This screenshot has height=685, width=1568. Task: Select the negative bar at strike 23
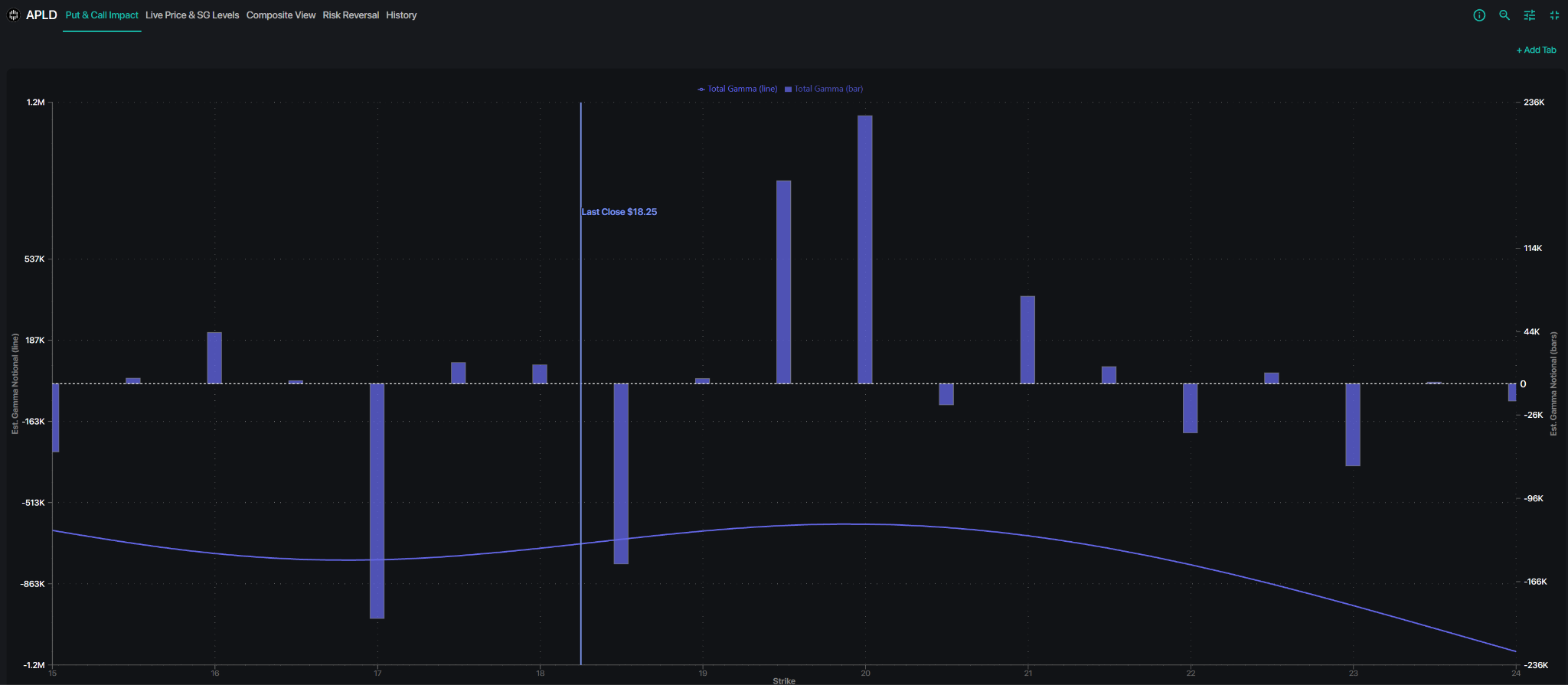click(1353, 425)
